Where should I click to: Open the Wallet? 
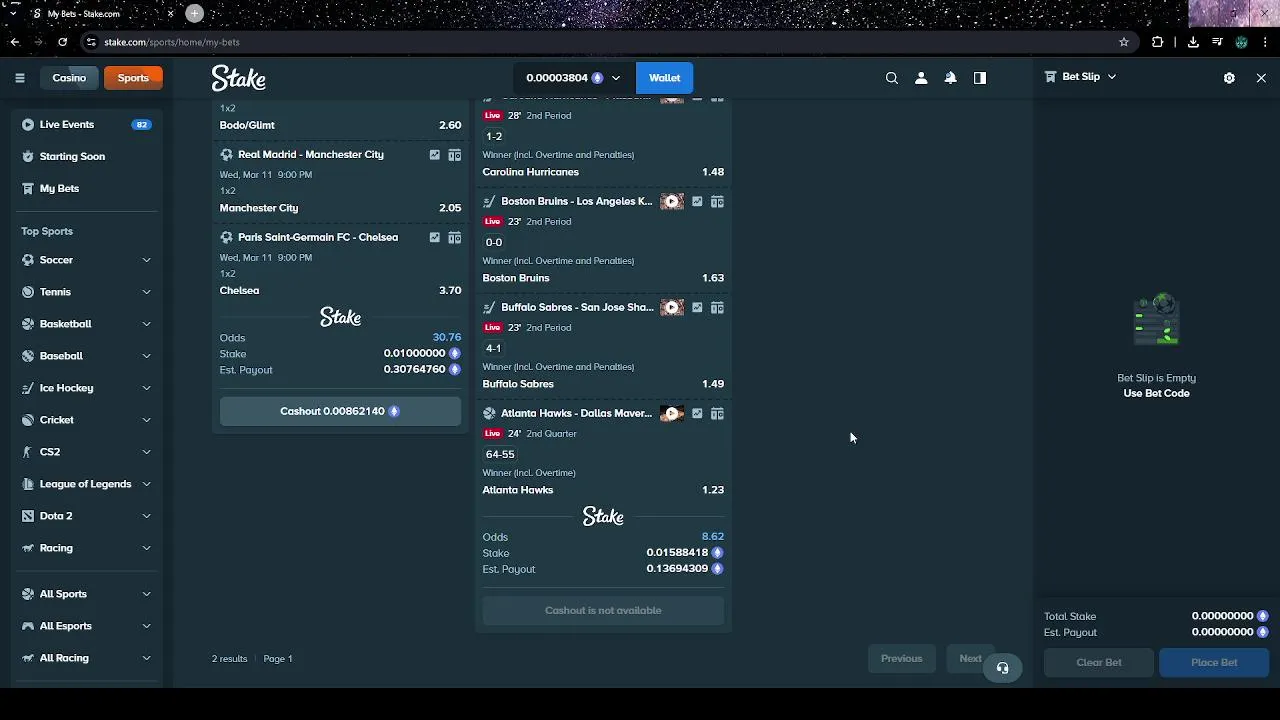click(664, 78)
